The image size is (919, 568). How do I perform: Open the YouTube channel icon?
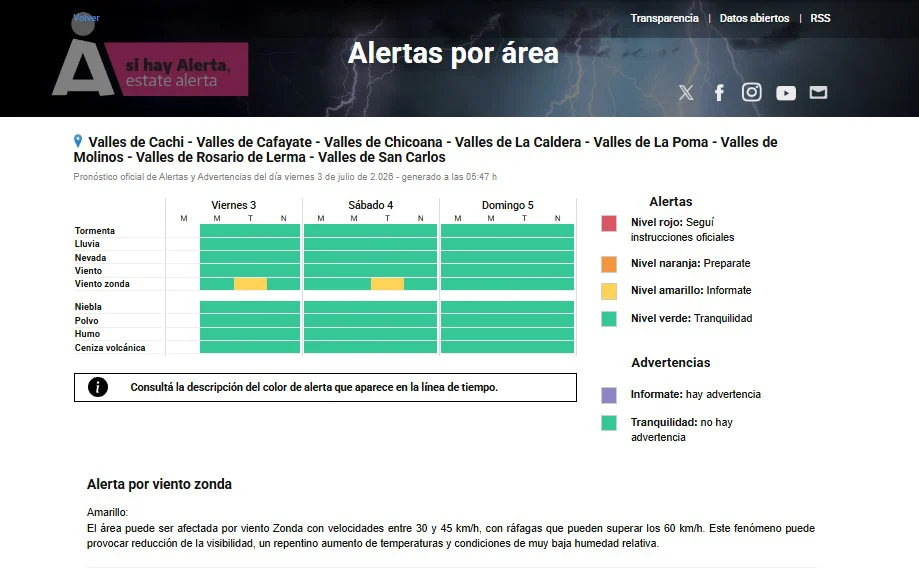coord(785,93)
